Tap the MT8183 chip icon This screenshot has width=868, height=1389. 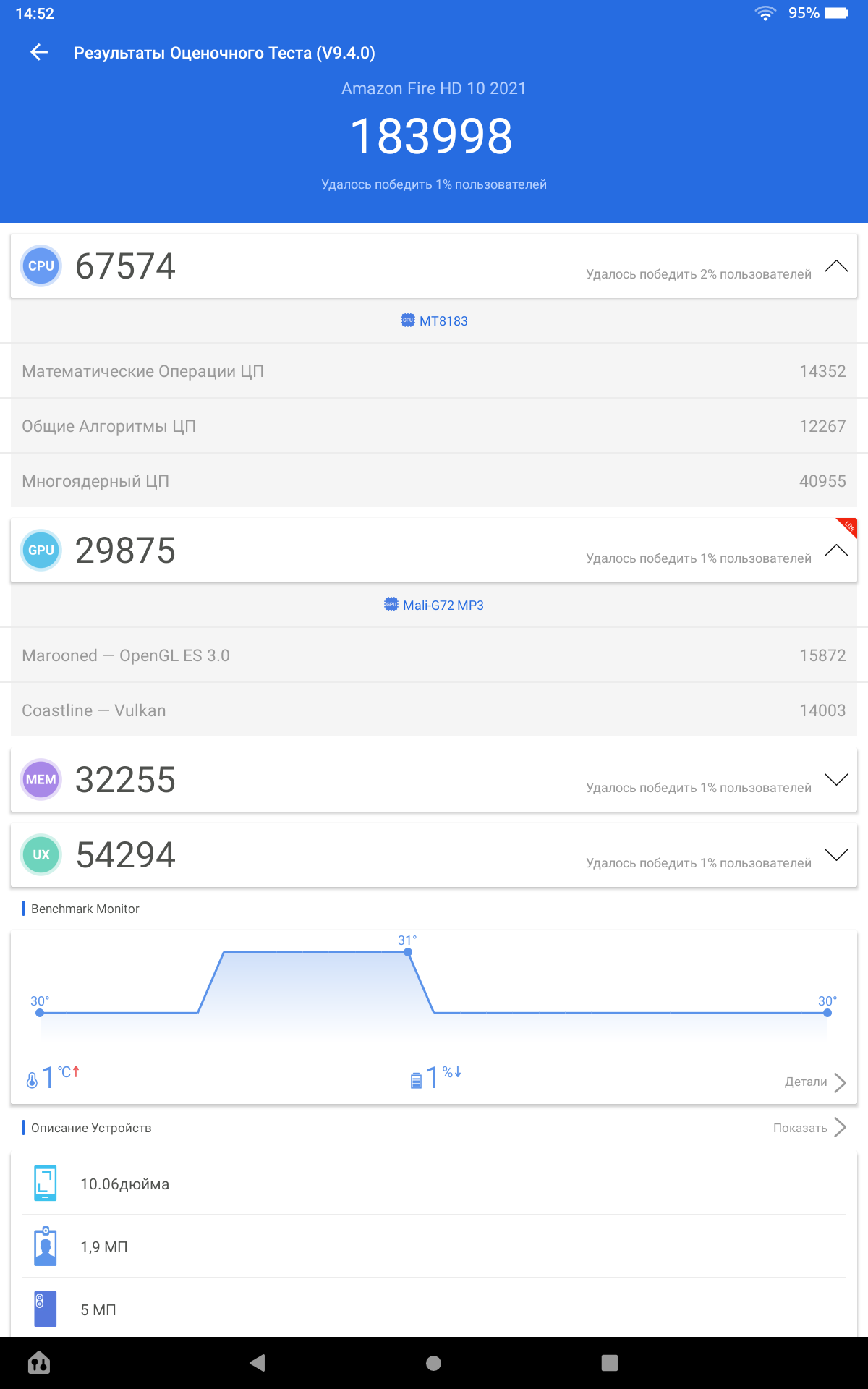408,320
